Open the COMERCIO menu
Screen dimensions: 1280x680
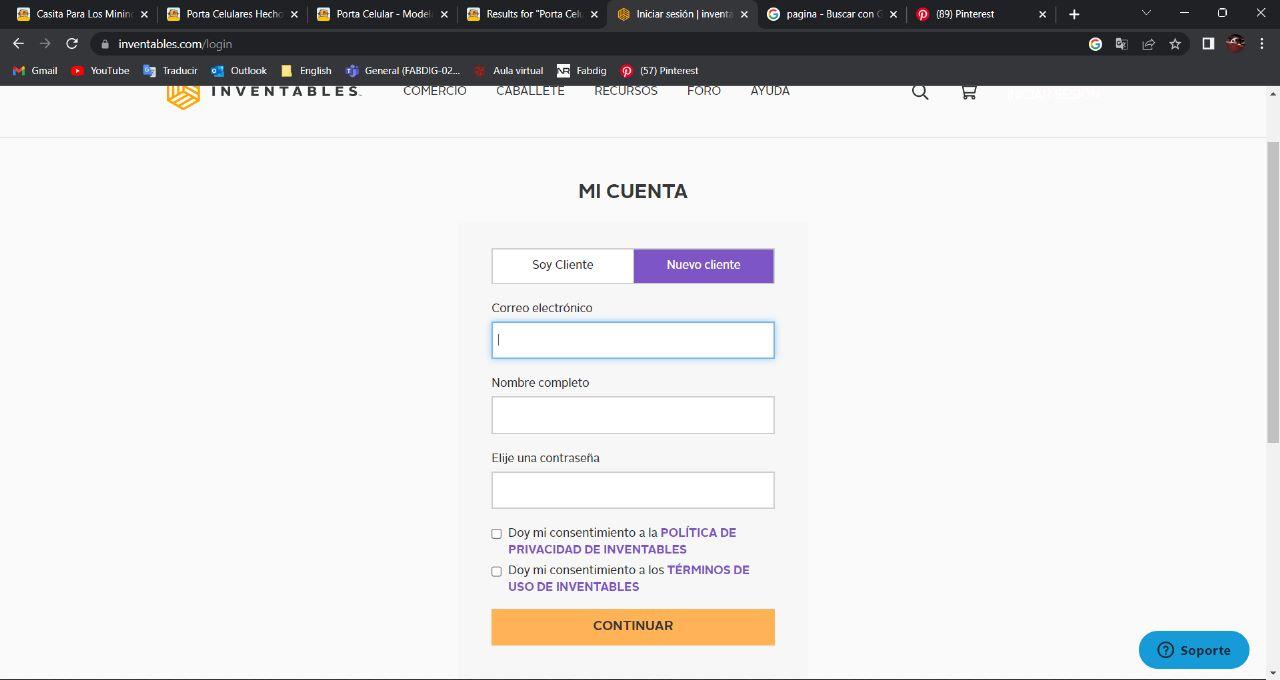tap(435, 91)
